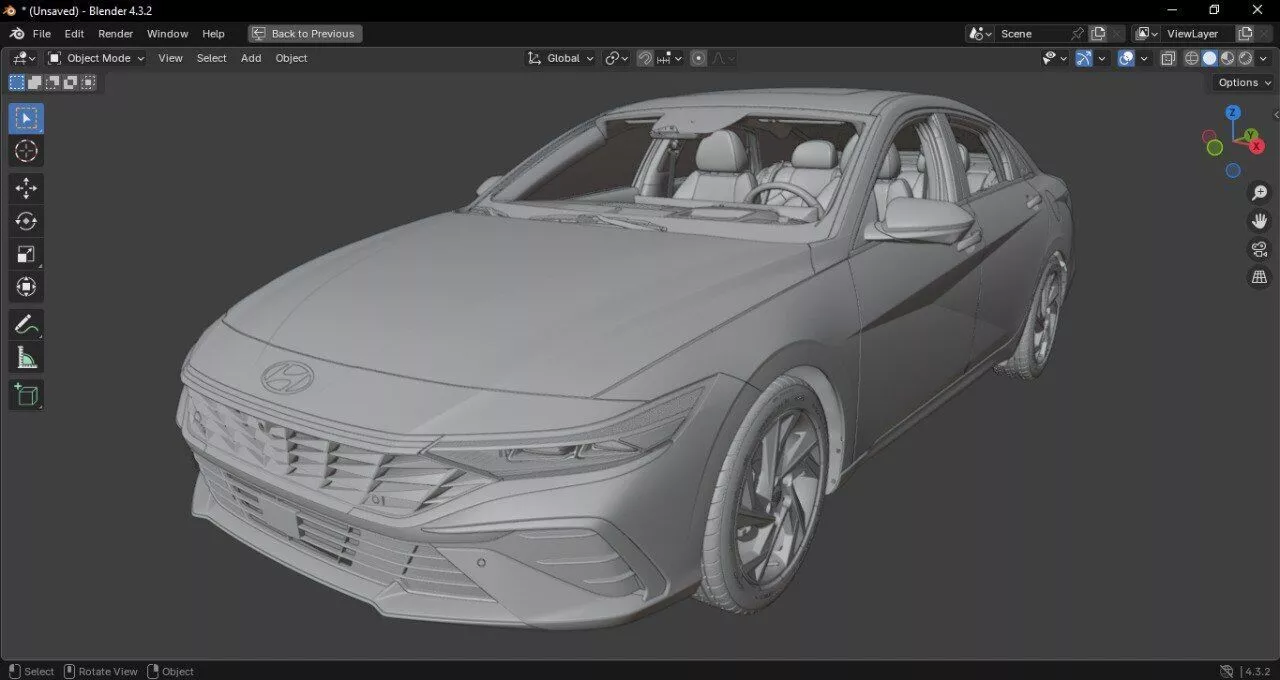This screenshot has height=680, width=1280.
Task: Switch viewport shading to Rendered
Action: point(1245,58)
